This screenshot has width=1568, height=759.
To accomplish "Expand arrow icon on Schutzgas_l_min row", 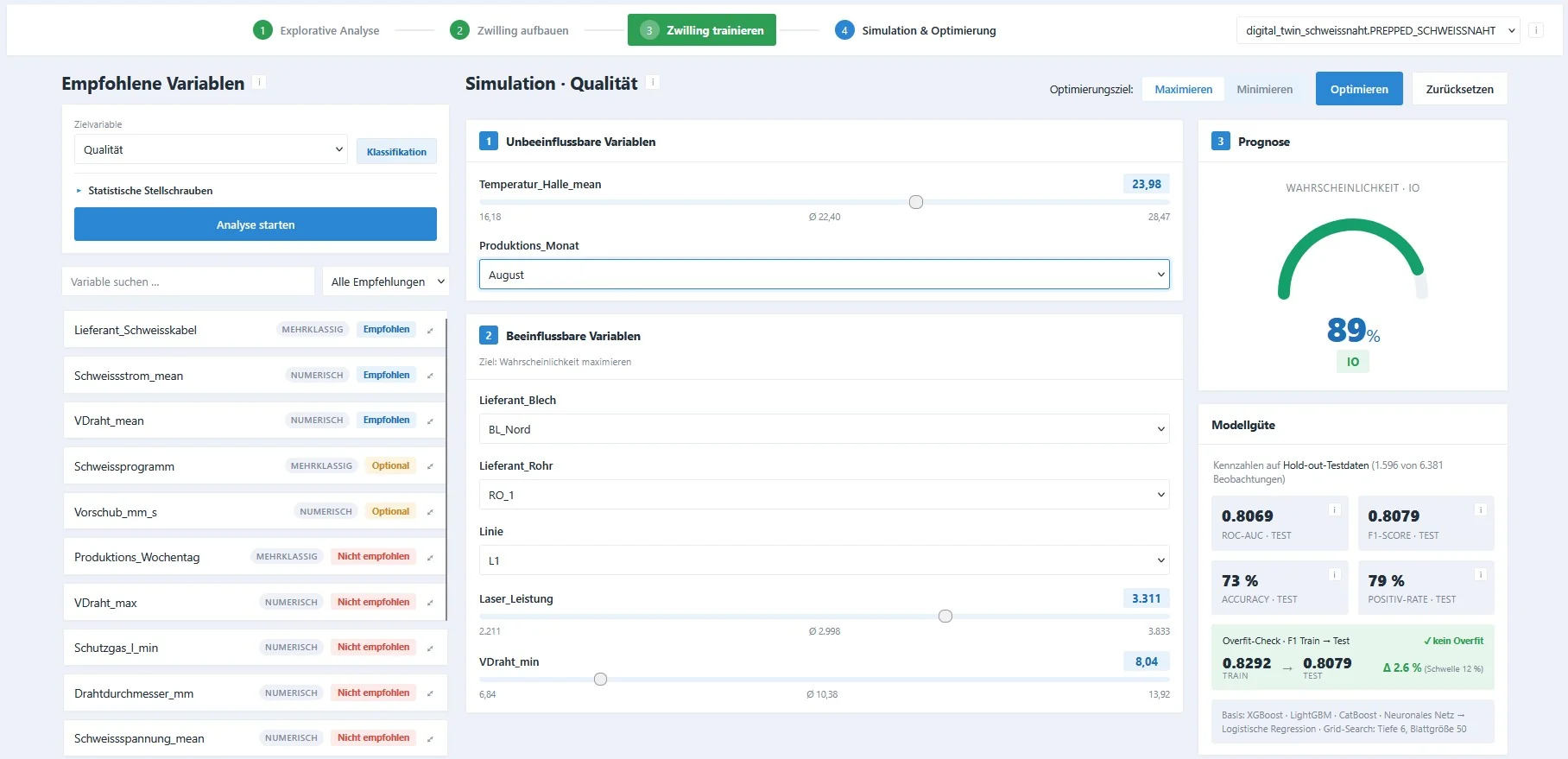I will [x=430, y=648].
